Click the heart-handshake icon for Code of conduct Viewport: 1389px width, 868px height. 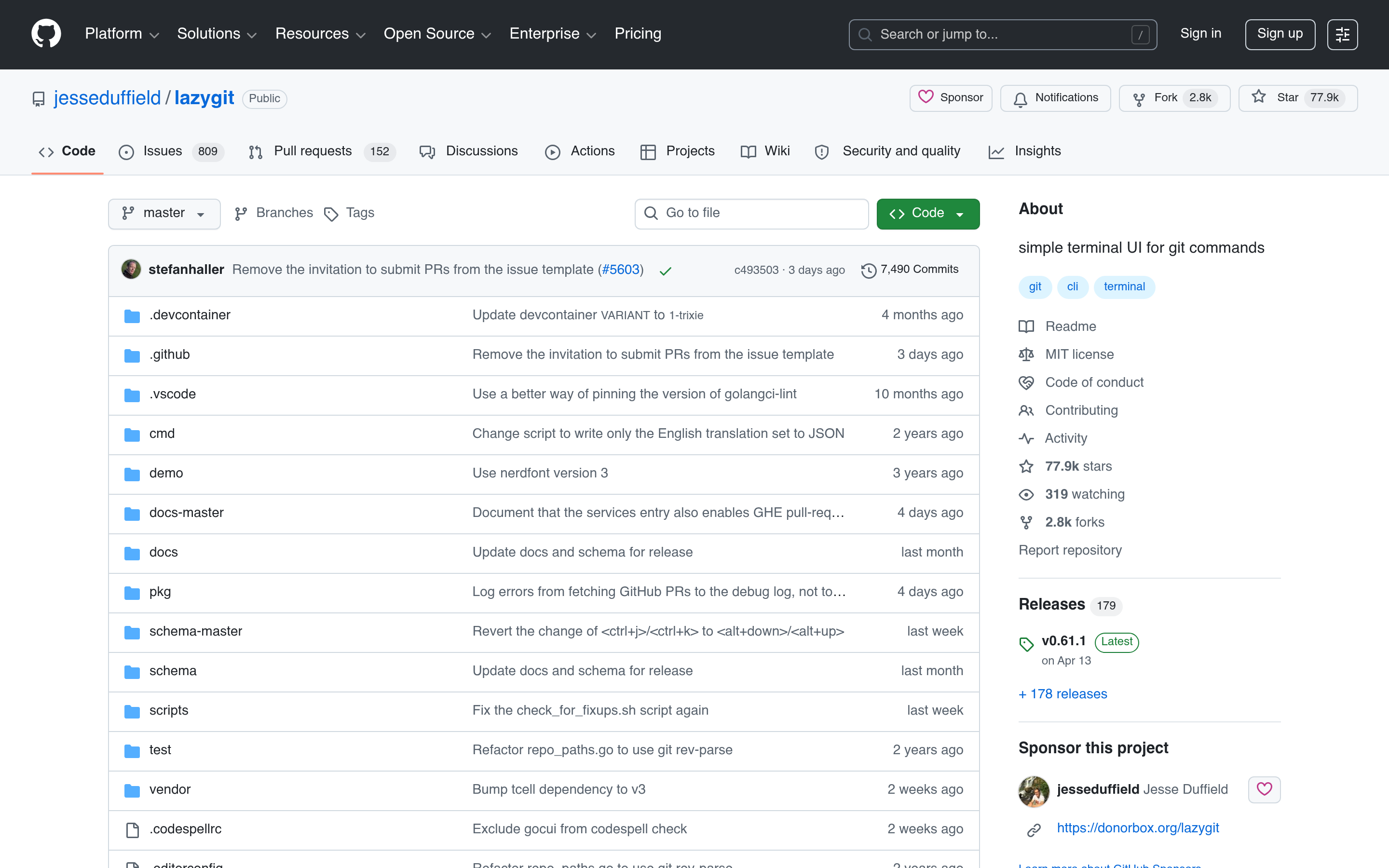tap(1026, 382)
